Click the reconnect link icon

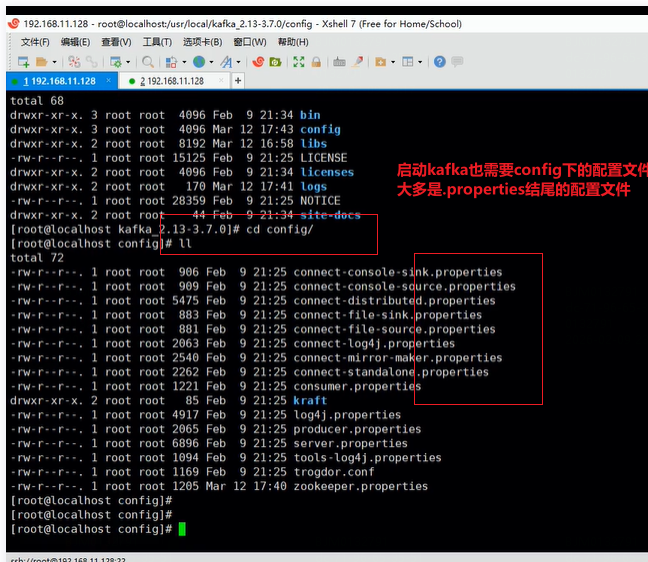[91, 62]
